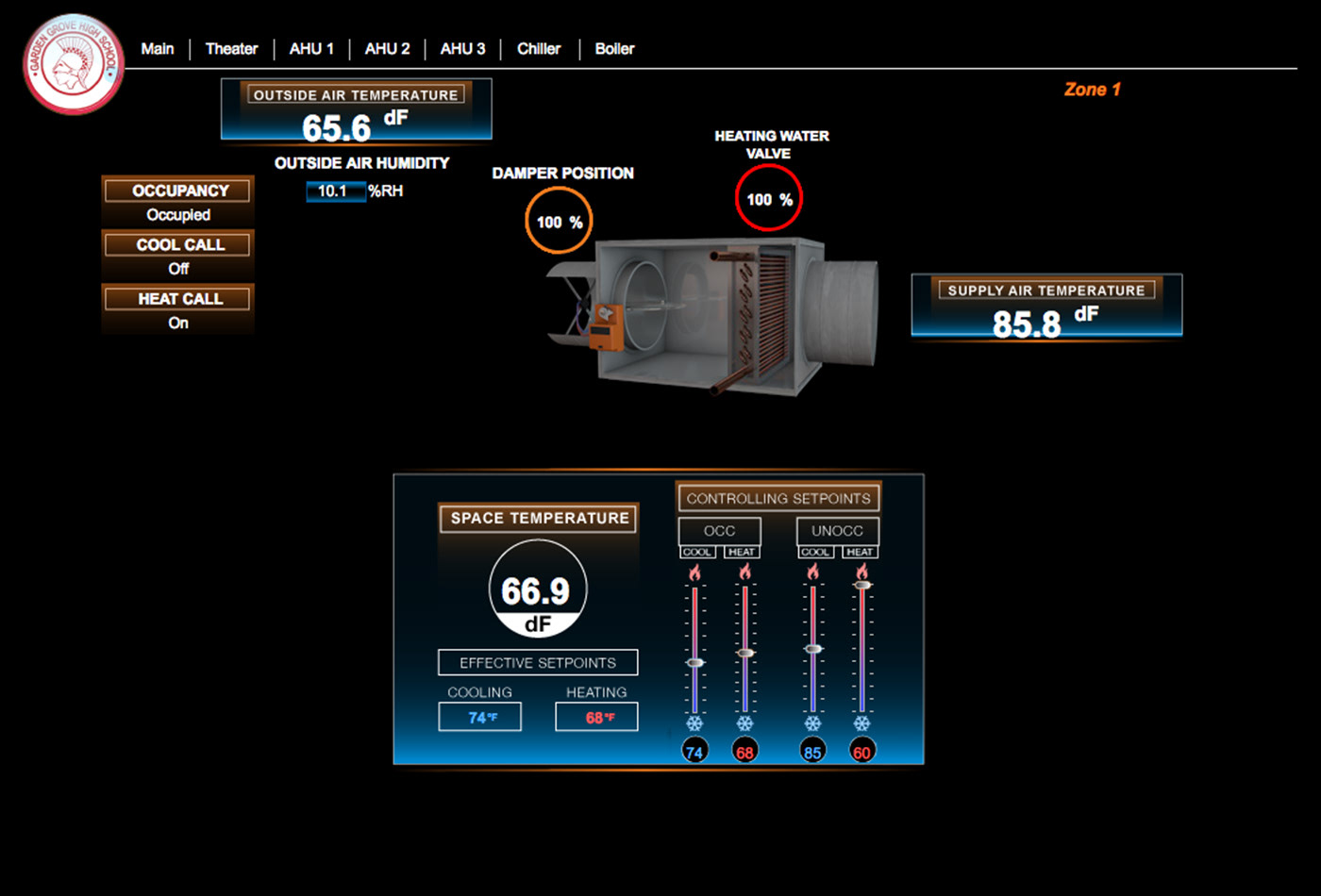Click the SPACE TEMPERATURE header
Viewport: 1321px width, 896px height.
click(x=539, y=518)
